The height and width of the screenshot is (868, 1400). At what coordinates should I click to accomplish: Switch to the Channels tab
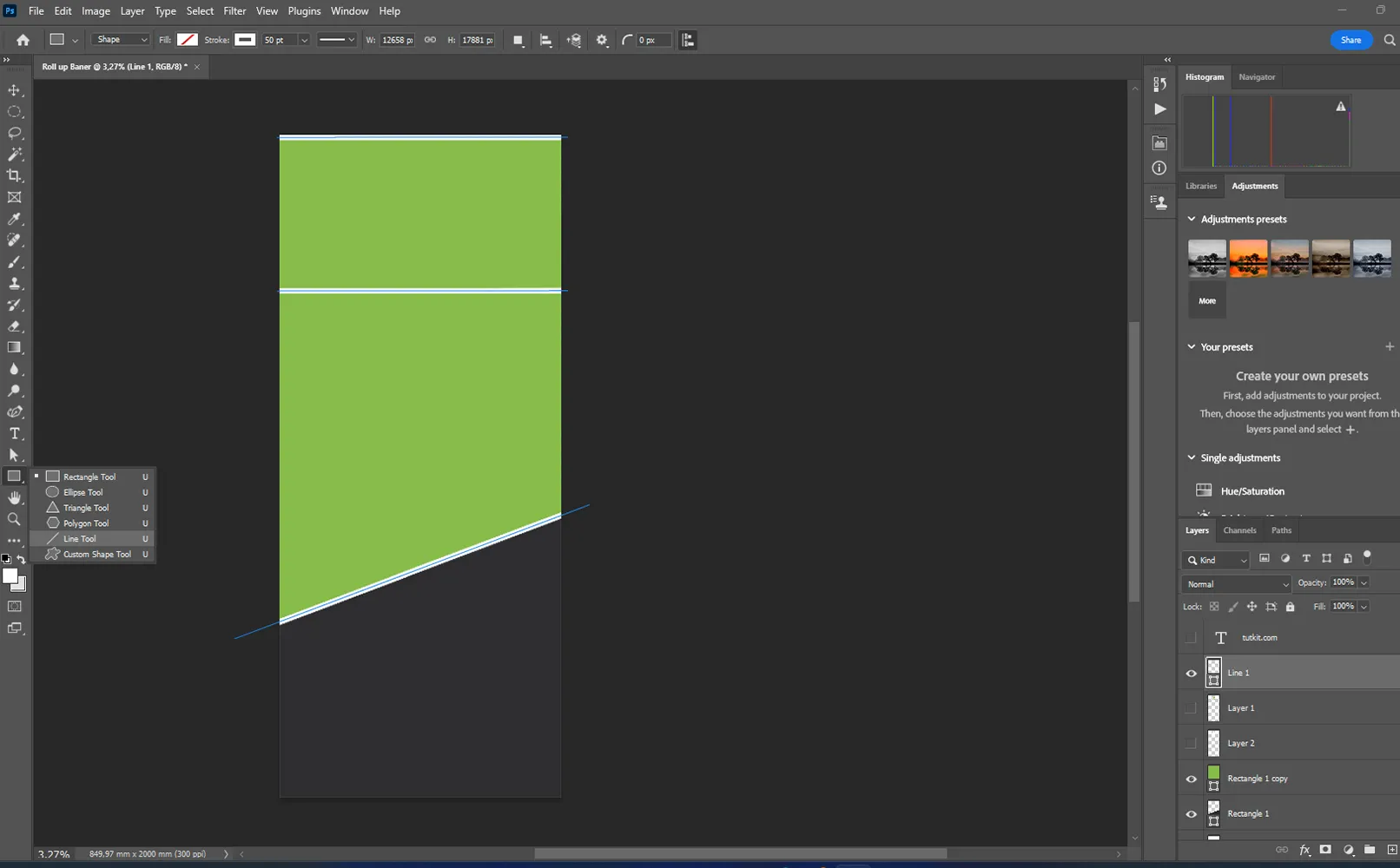point(1239,530)
